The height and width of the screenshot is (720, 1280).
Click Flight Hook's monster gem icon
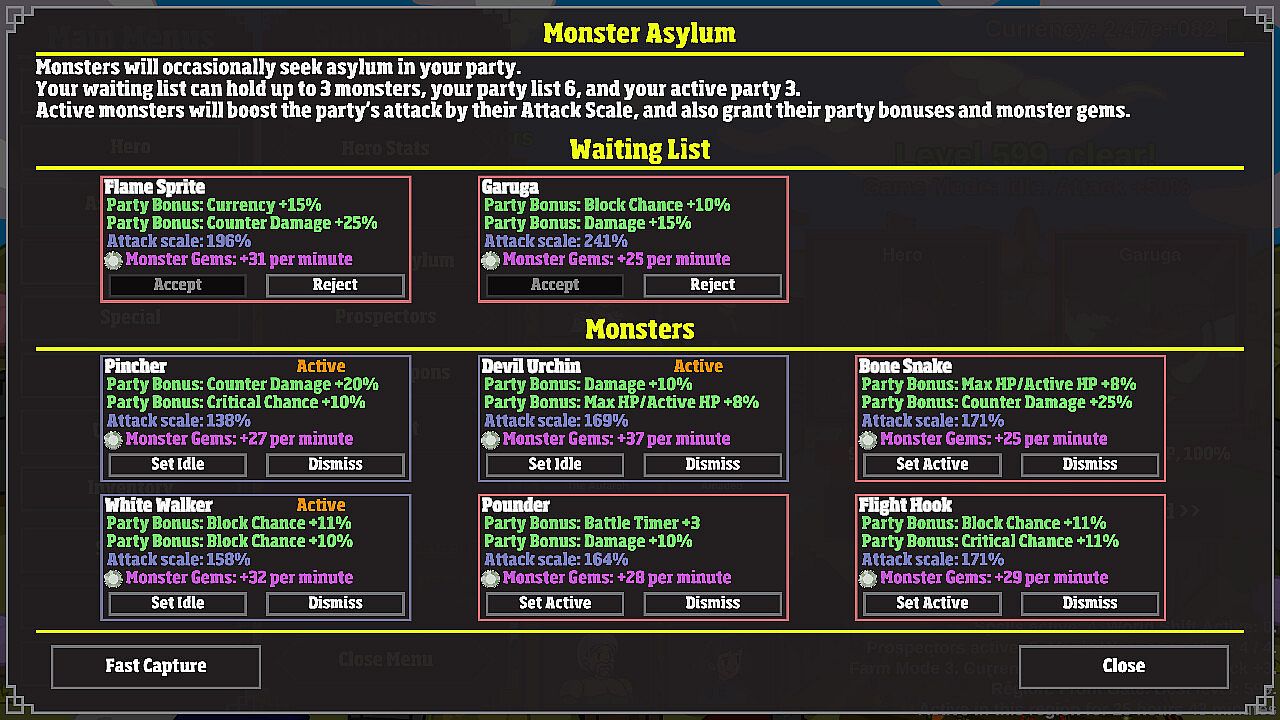pos(867,578)
